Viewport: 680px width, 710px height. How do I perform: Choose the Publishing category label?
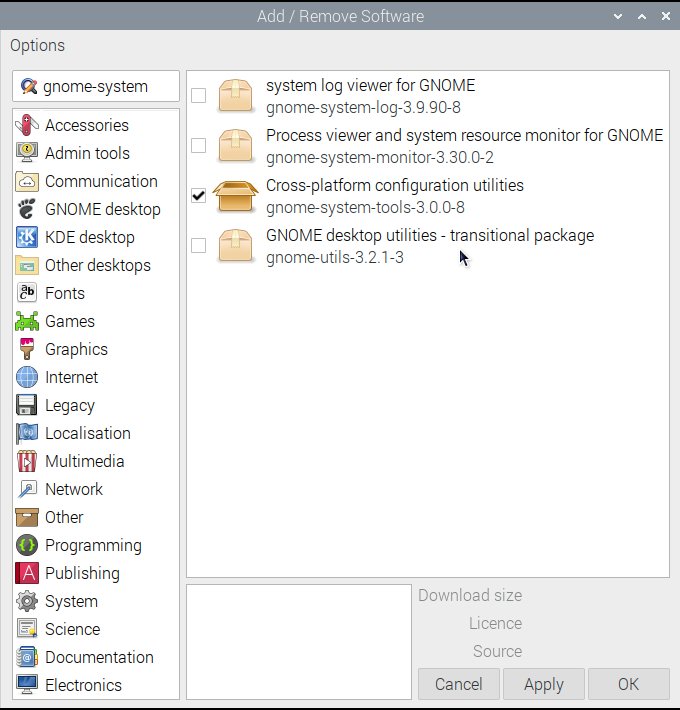82,574
